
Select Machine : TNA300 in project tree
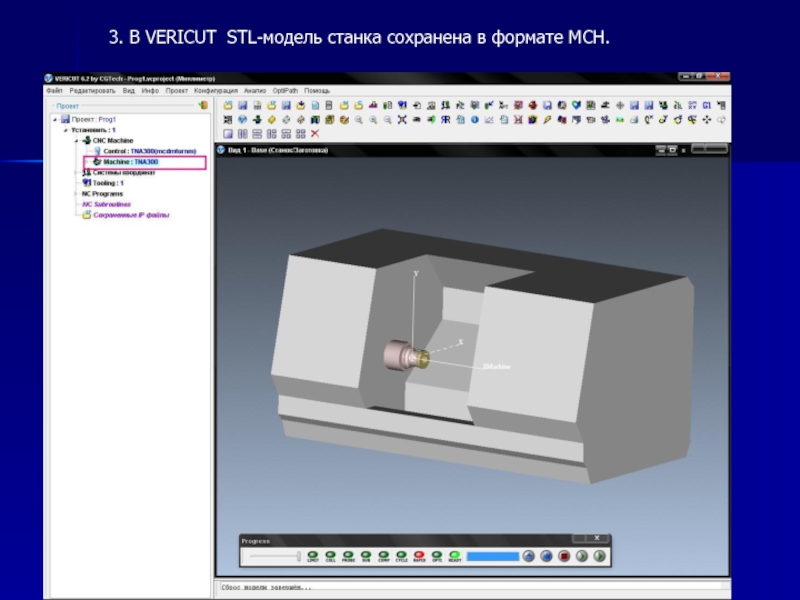tap(130, 161)
